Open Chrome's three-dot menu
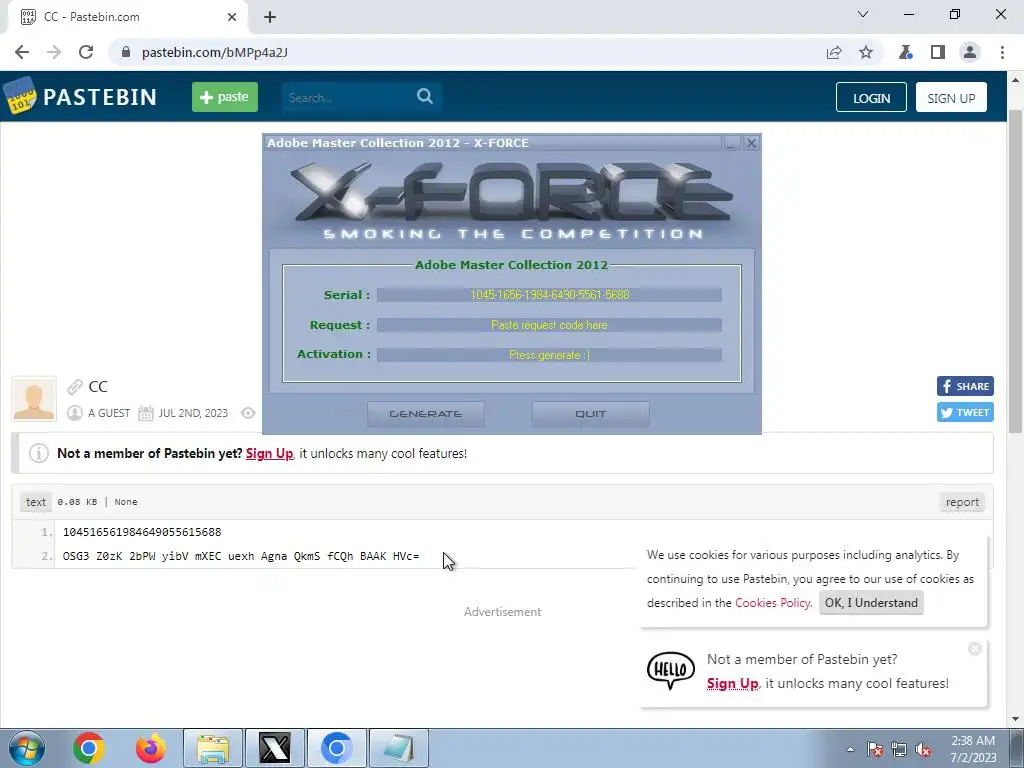The height and width of the screenshot is (768, 1024). [1002, 52]
